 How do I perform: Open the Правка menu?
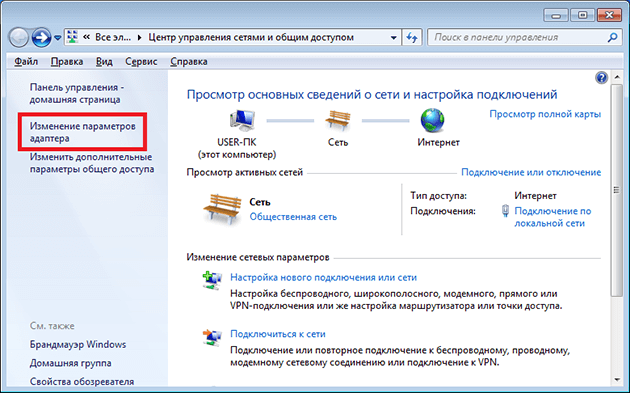(x=67, y=61)
